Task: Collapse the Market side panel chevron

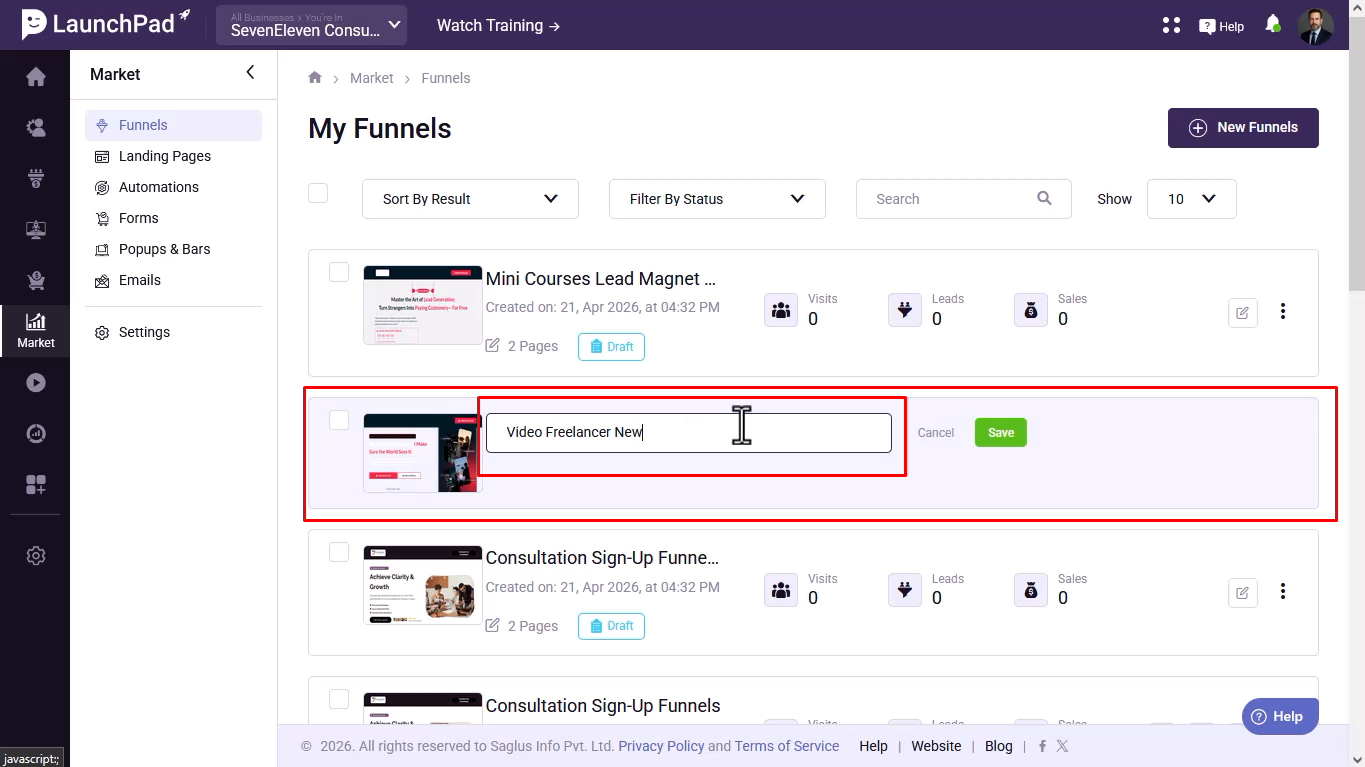Action: click(x=250, y=72)
